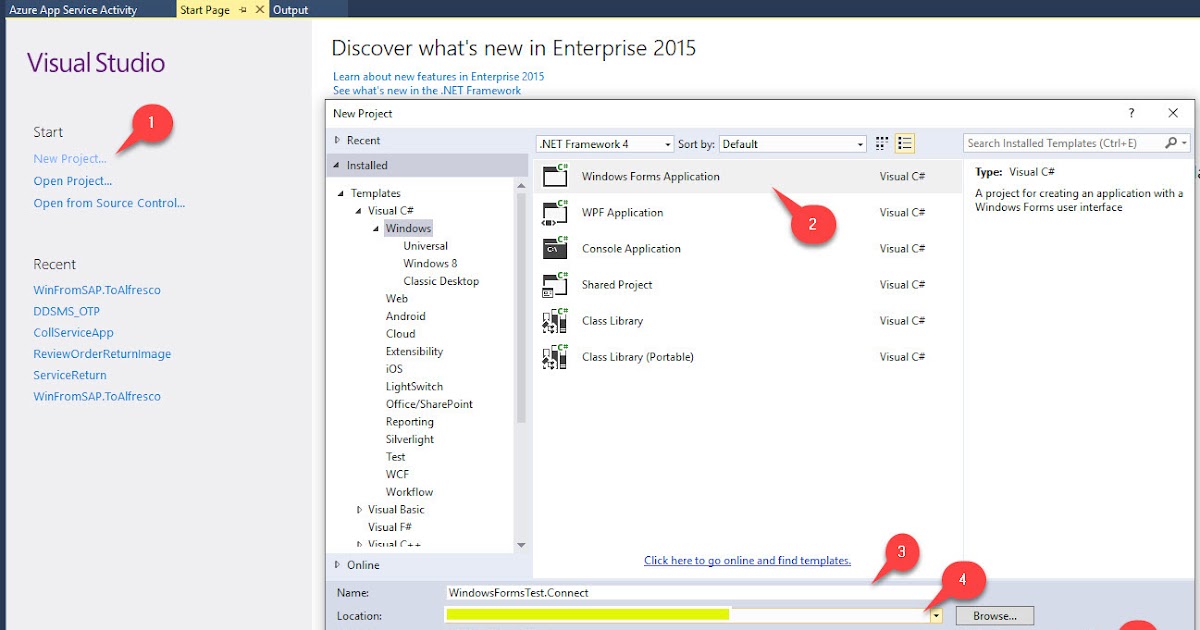Open the Location dropdown arrow

[x=937, y=615]
